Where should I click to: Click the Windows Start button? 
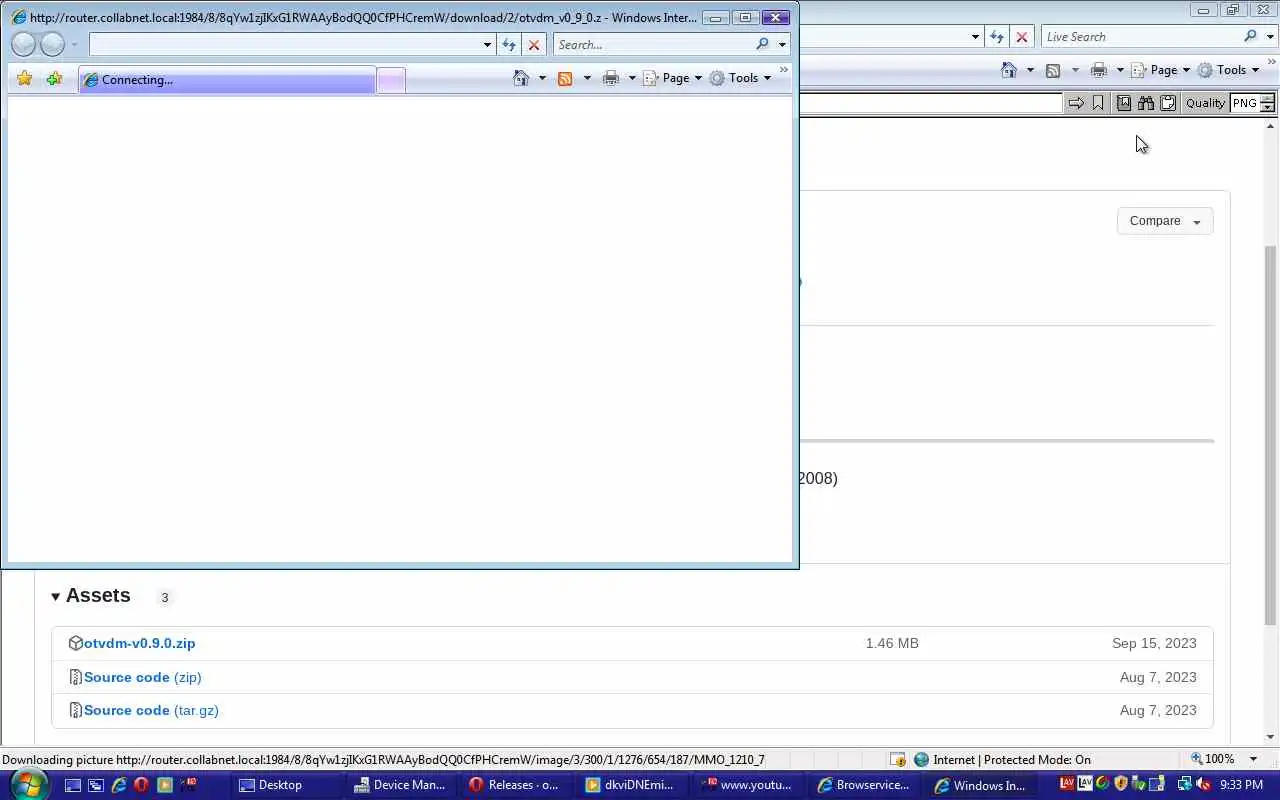point(28,784)
